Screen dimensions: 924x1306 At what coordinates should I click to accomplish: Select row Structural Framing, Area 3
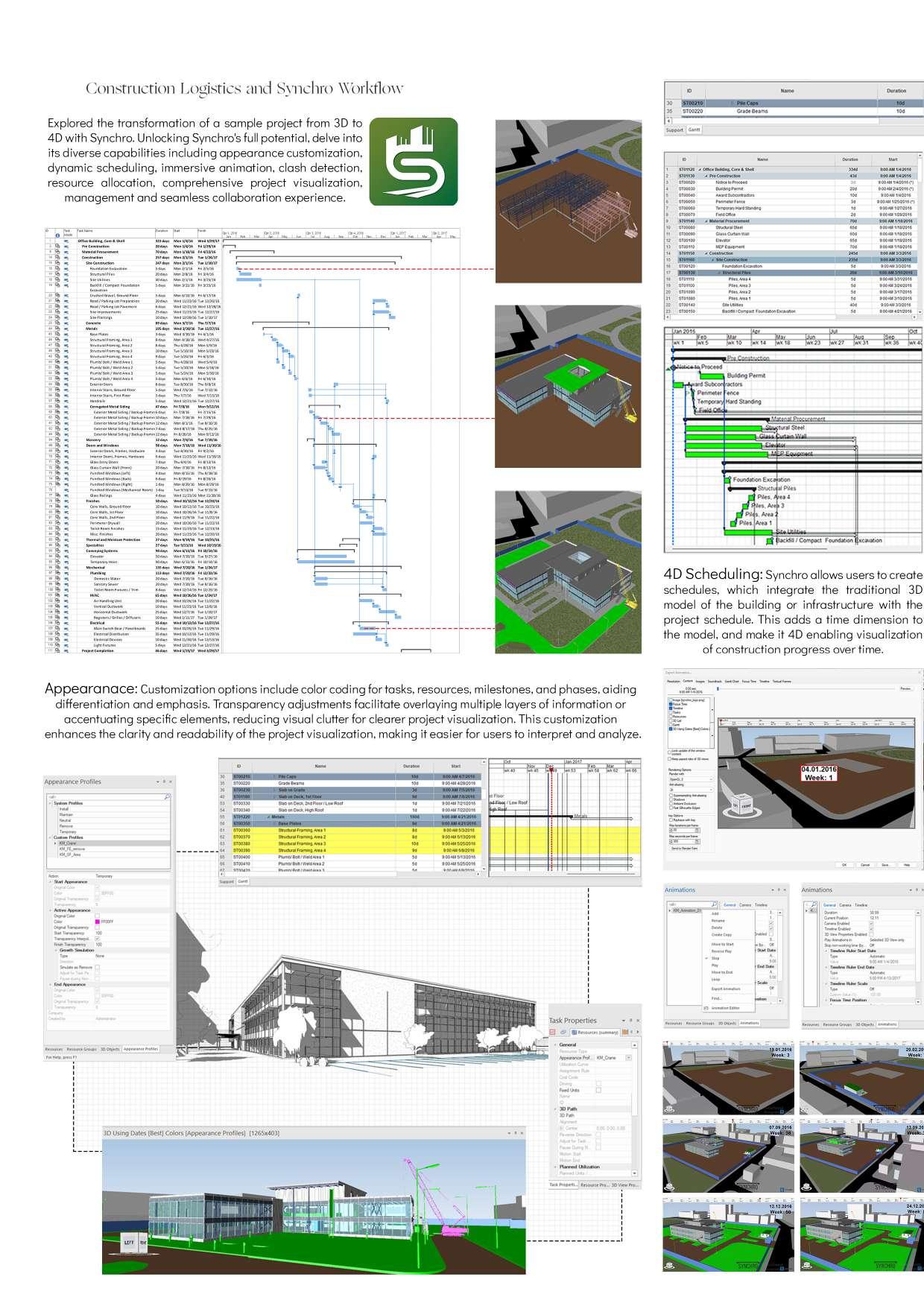coord(350,843)
